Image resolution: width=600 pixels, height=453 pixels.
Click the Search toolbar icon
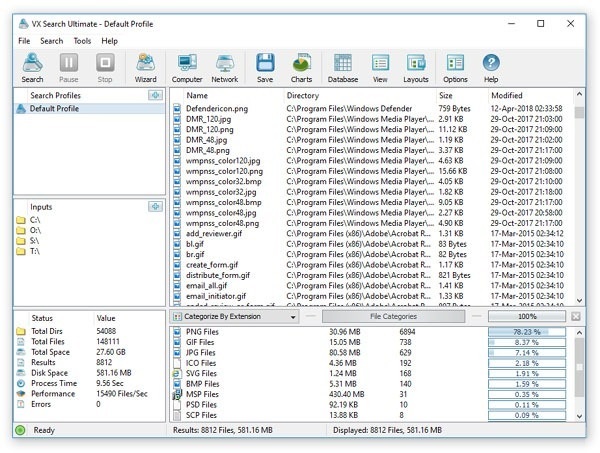click(32, 67)
